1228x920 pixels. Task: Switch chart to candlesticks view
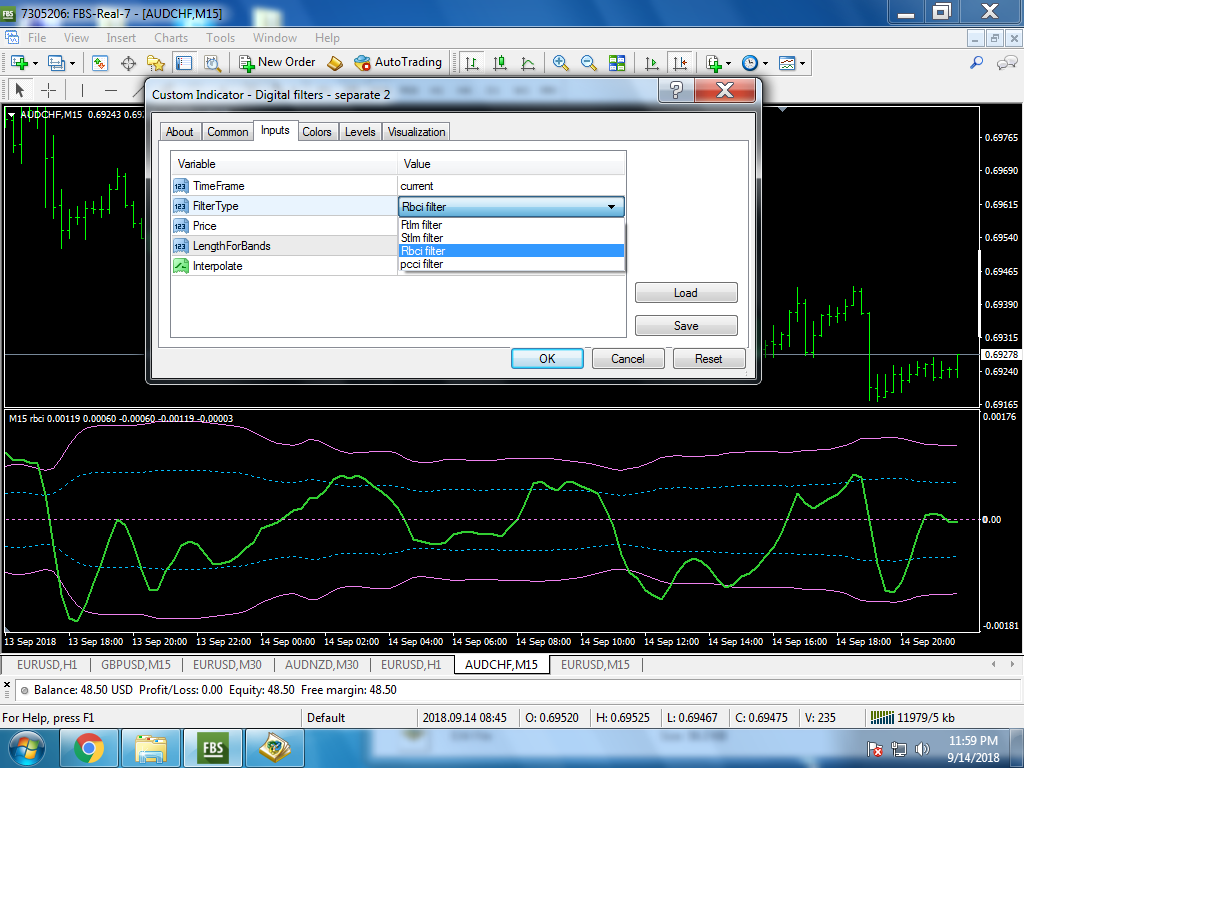click(x=499, y=62)
